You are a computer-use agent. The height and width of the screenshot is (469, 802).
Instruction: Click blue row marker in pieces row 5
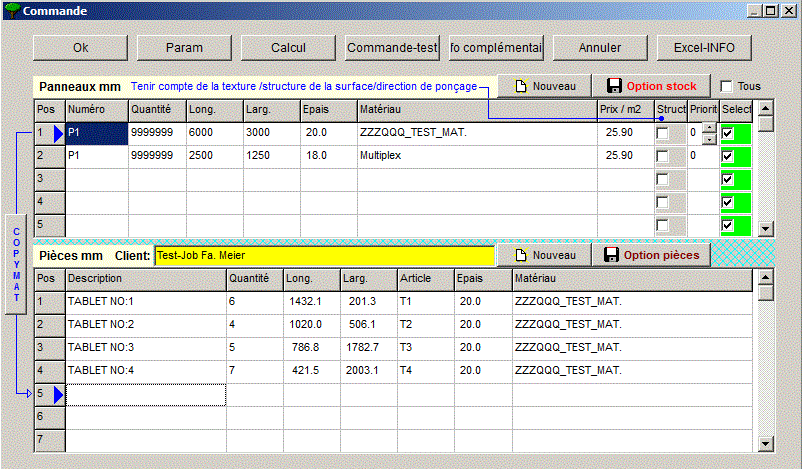(x=56, y=395)
